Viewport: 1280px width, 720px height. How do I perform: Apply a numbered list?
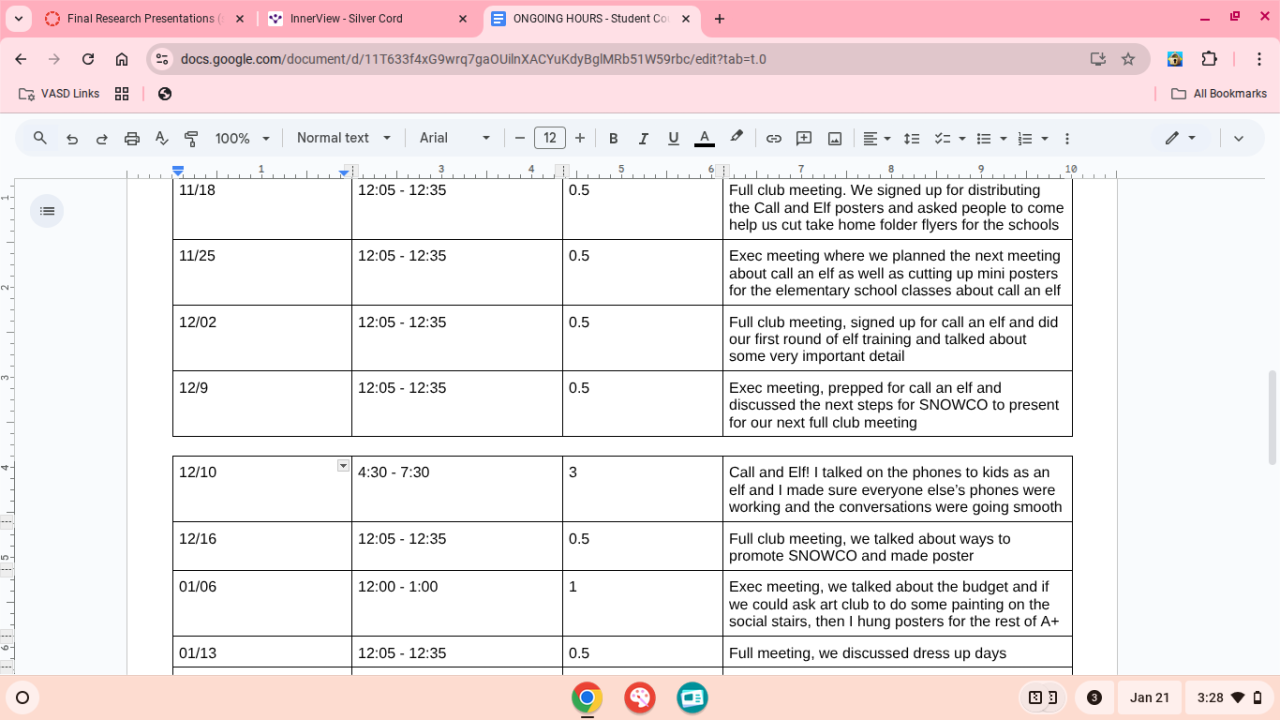click(1024, 138)
